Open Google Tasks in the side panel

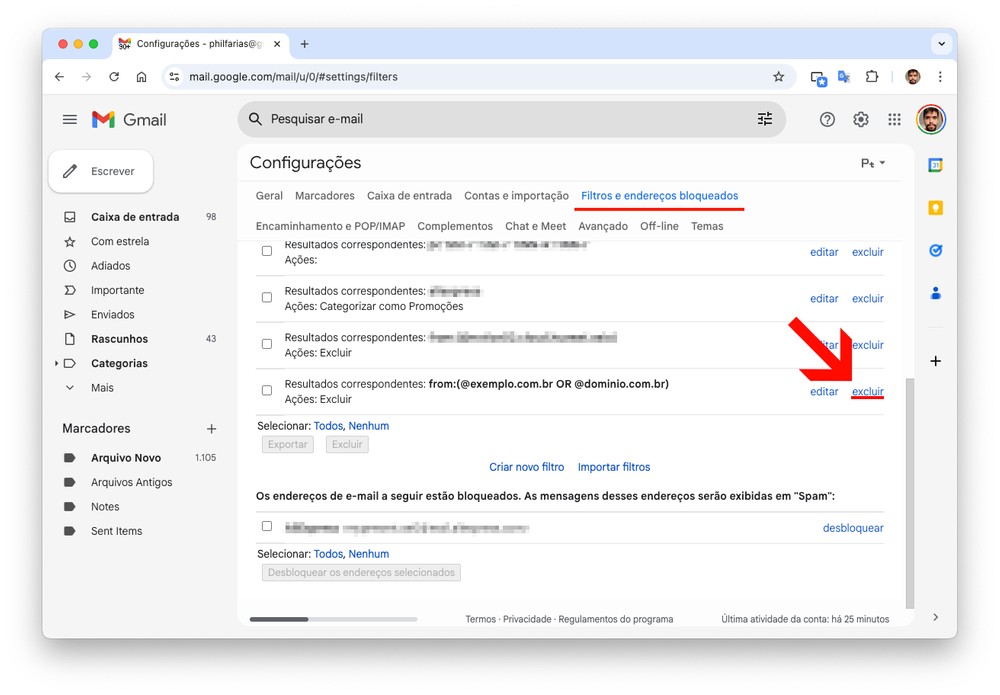pos(936,251)
